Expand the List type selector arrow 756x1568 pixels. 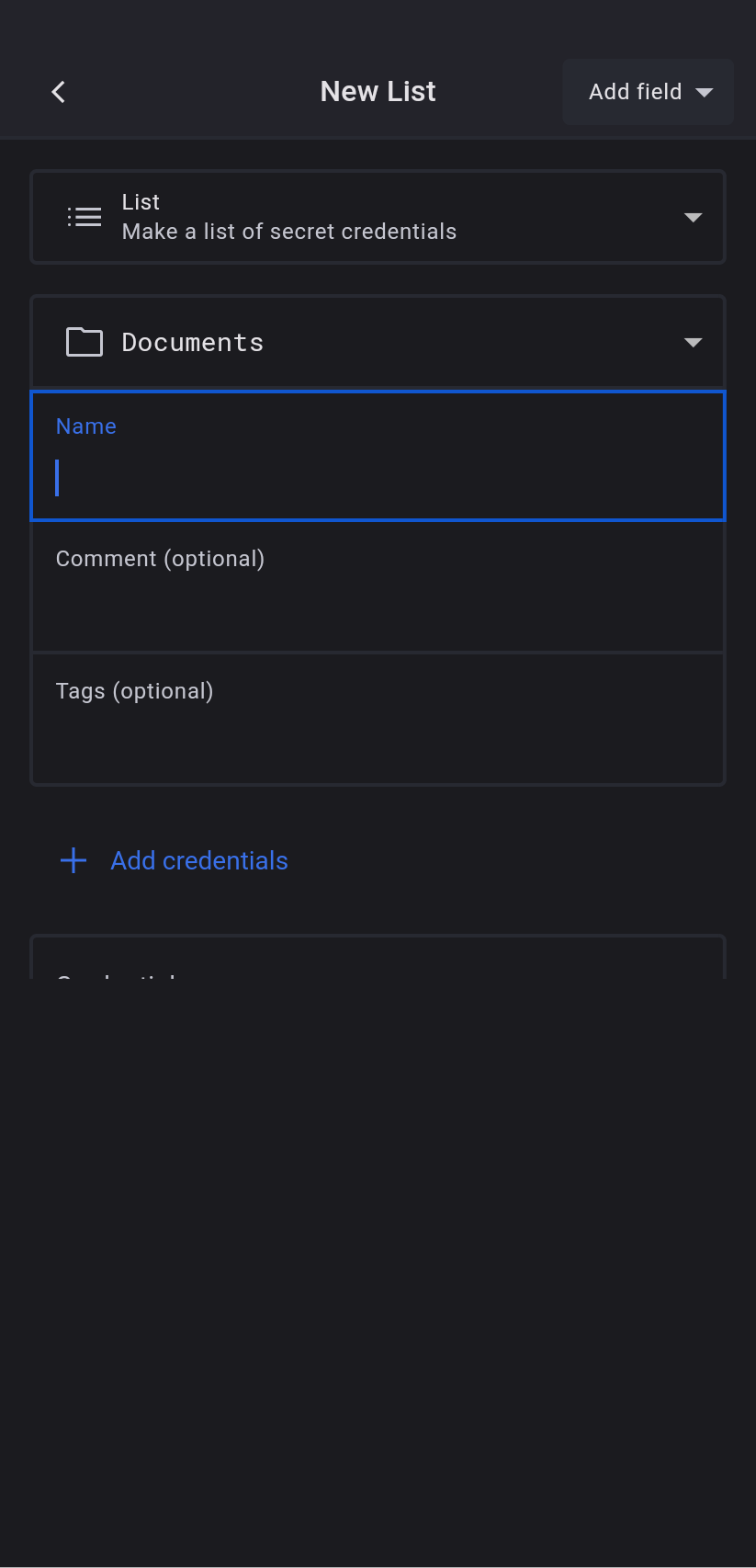coord(693,218)
